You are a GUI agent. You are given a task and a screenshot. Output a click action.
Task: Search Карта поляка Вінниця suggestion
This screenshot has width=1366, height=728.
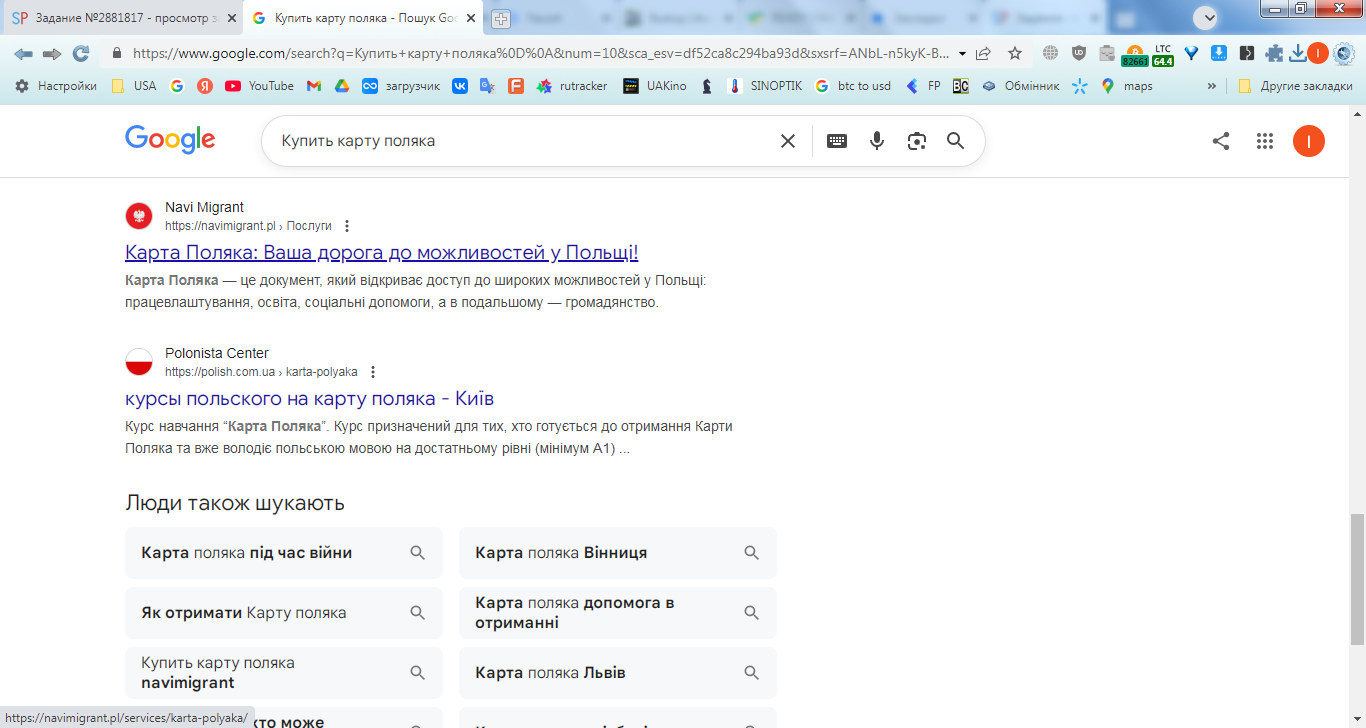618,553
